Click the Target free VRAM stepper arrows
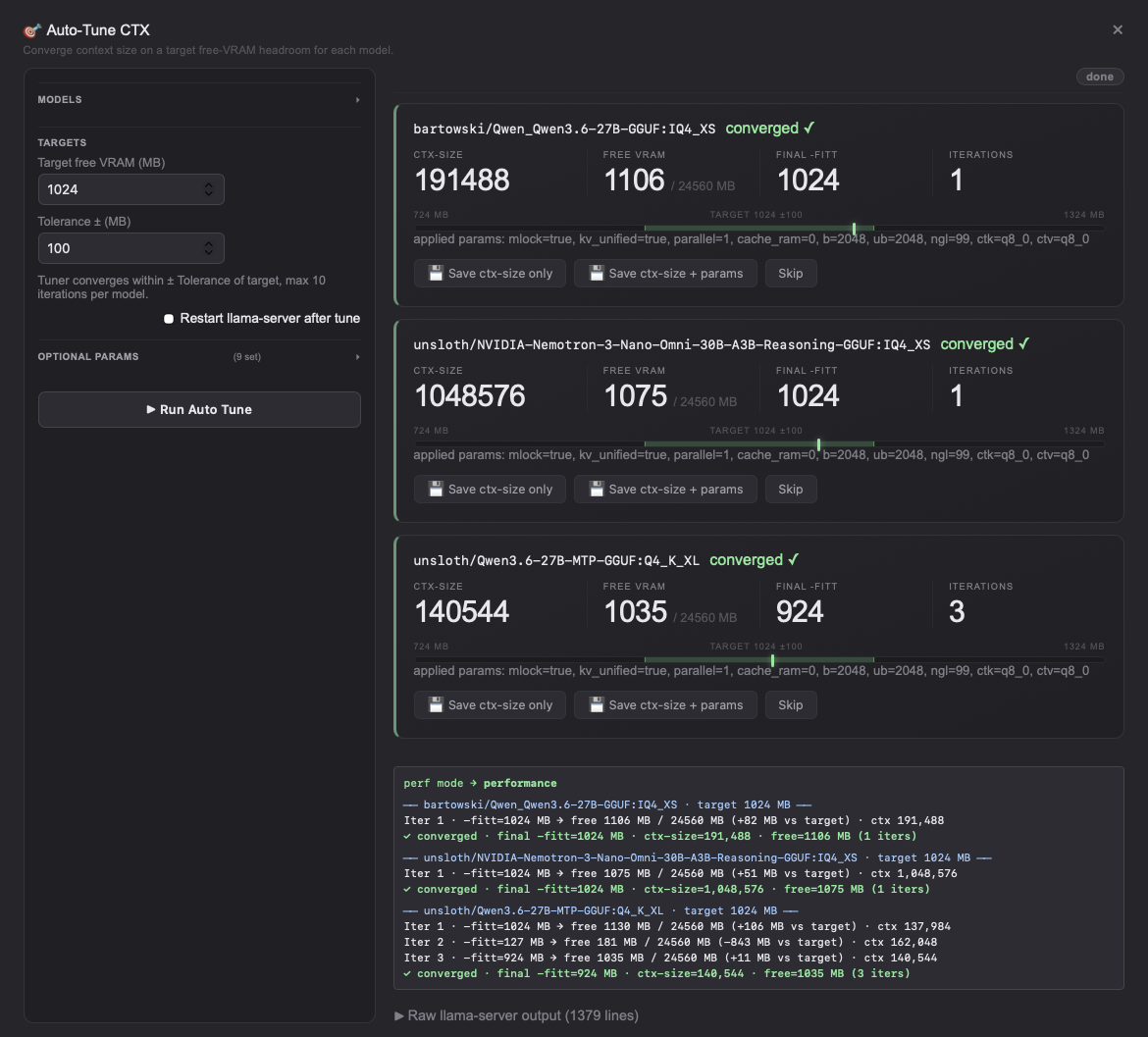The width and height of the screenshot is (1148, 1037). tap(209, 189)
